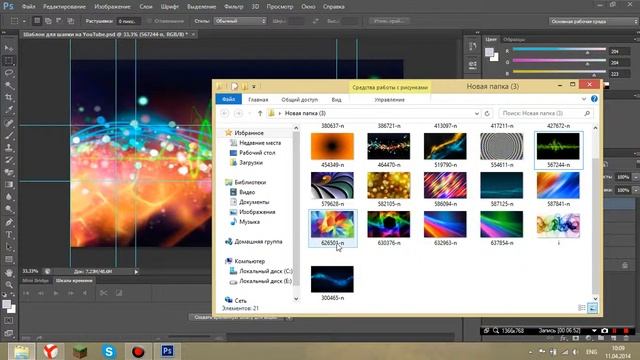The width and height of the screenshot is (640, 360).
Task: Select the Zoom tool in toolbox
Action: (x=9, y=285)
